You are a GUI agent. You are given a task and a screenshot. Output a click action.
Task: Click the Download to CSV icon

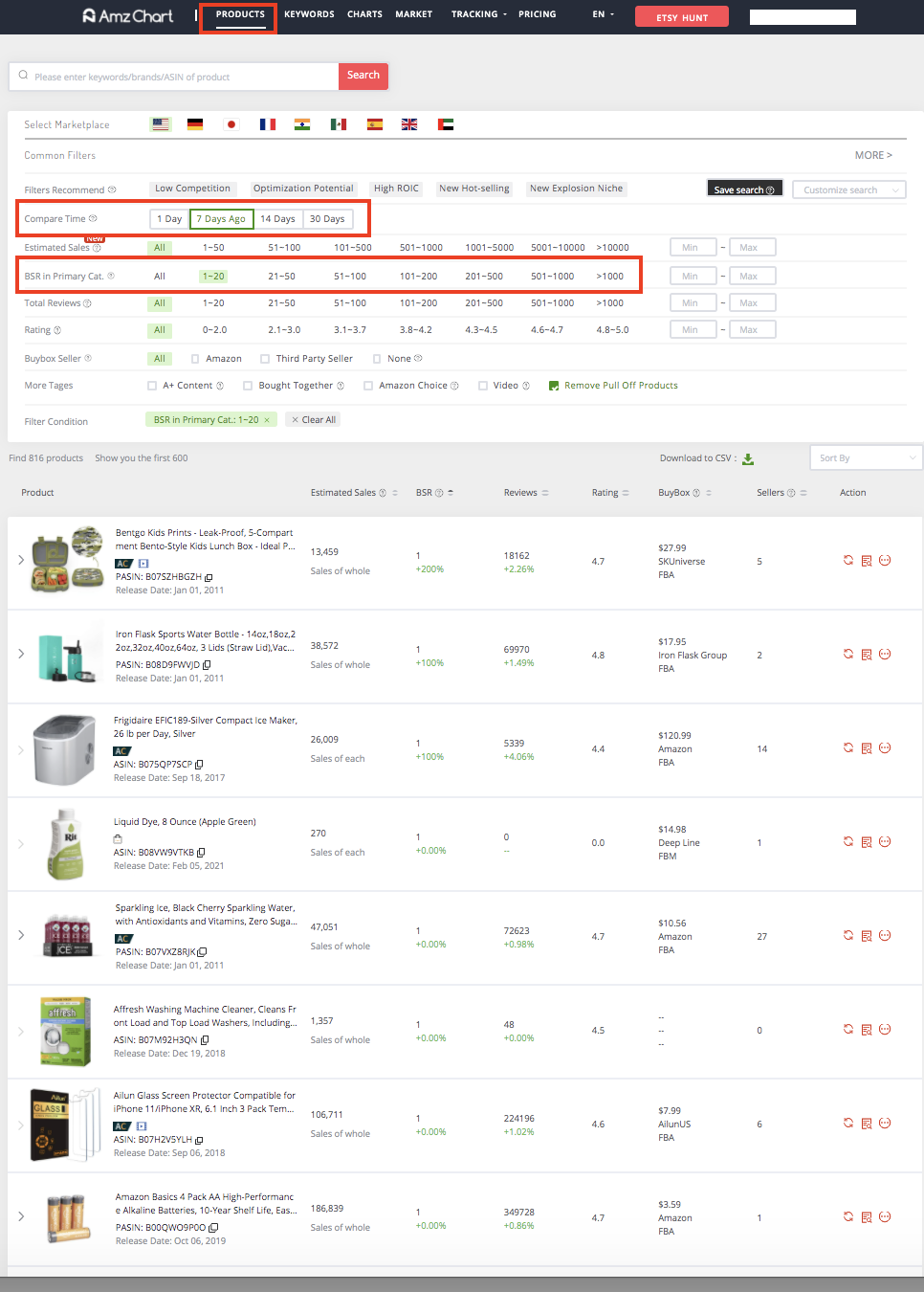click(748, 459)
